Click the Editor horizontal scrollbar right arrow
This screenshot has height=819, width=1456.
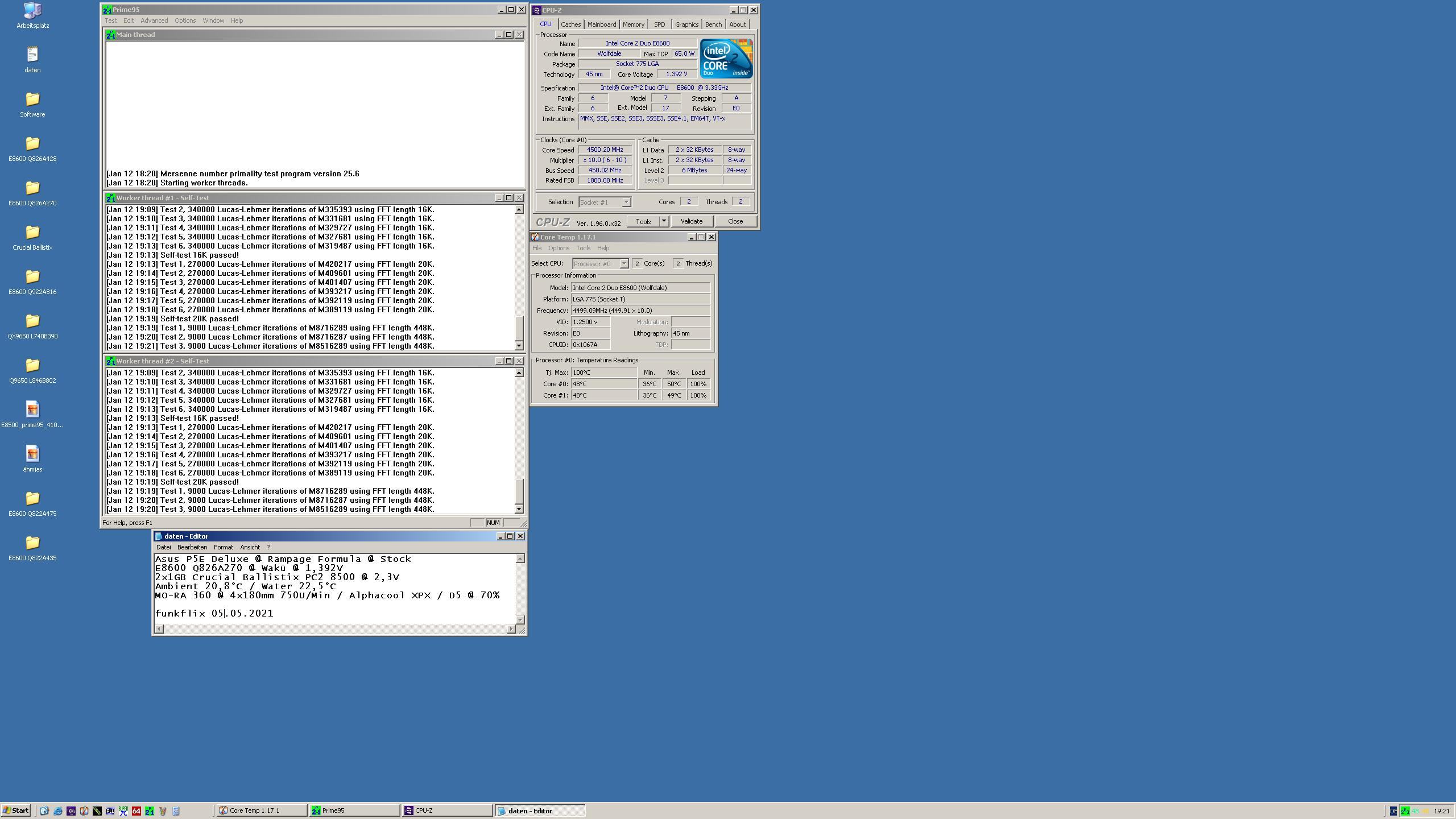[x=511, y=628]
